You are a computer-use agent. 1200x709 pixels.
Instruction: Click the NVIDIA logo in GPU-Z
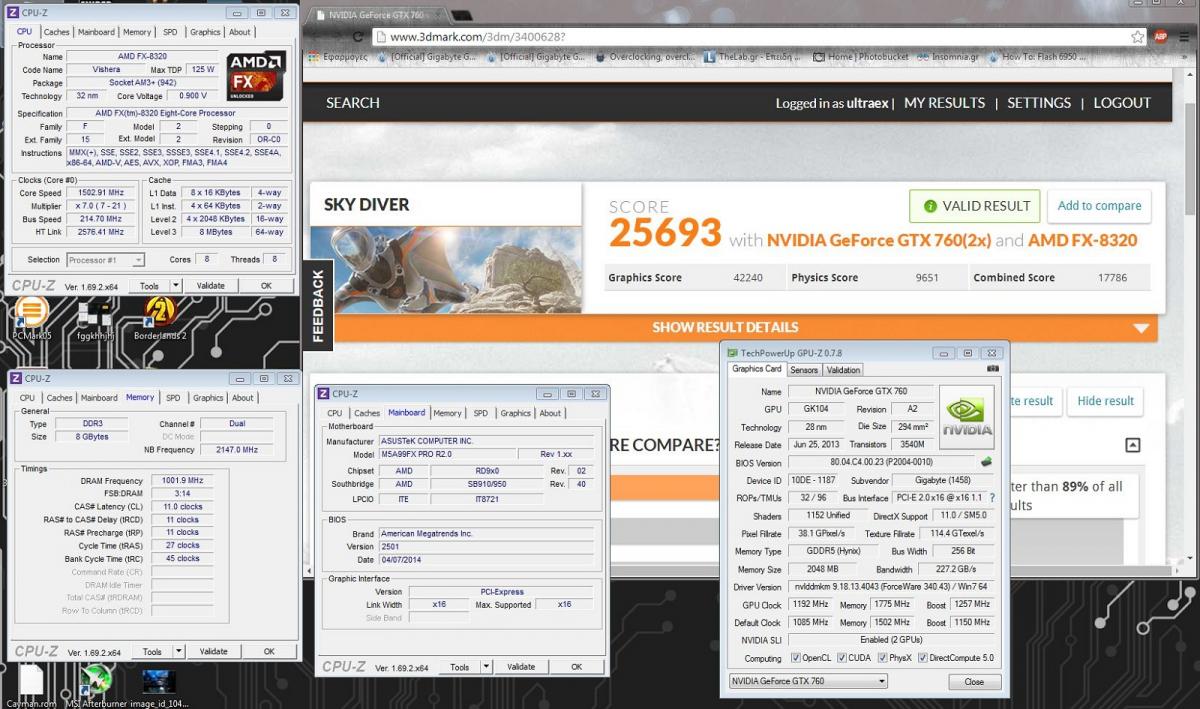(x=966, y=418)
